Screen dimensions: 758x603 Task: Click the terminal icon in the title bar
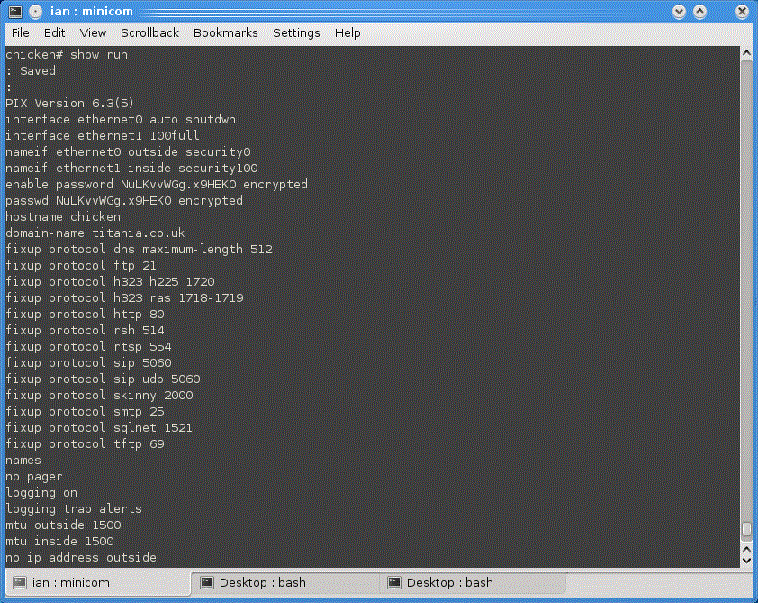(x=15, y=11)
